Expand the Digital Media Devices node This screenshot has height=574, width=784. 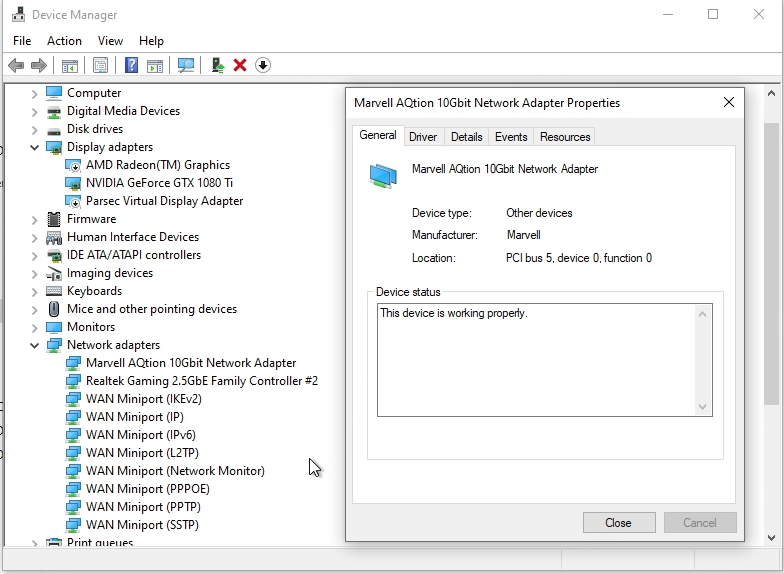coord(34,112)
